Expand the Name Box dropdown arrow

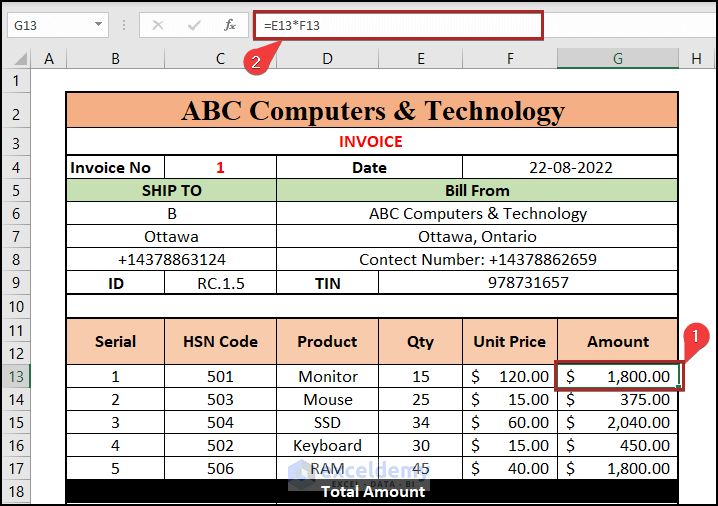pos(98,25)
